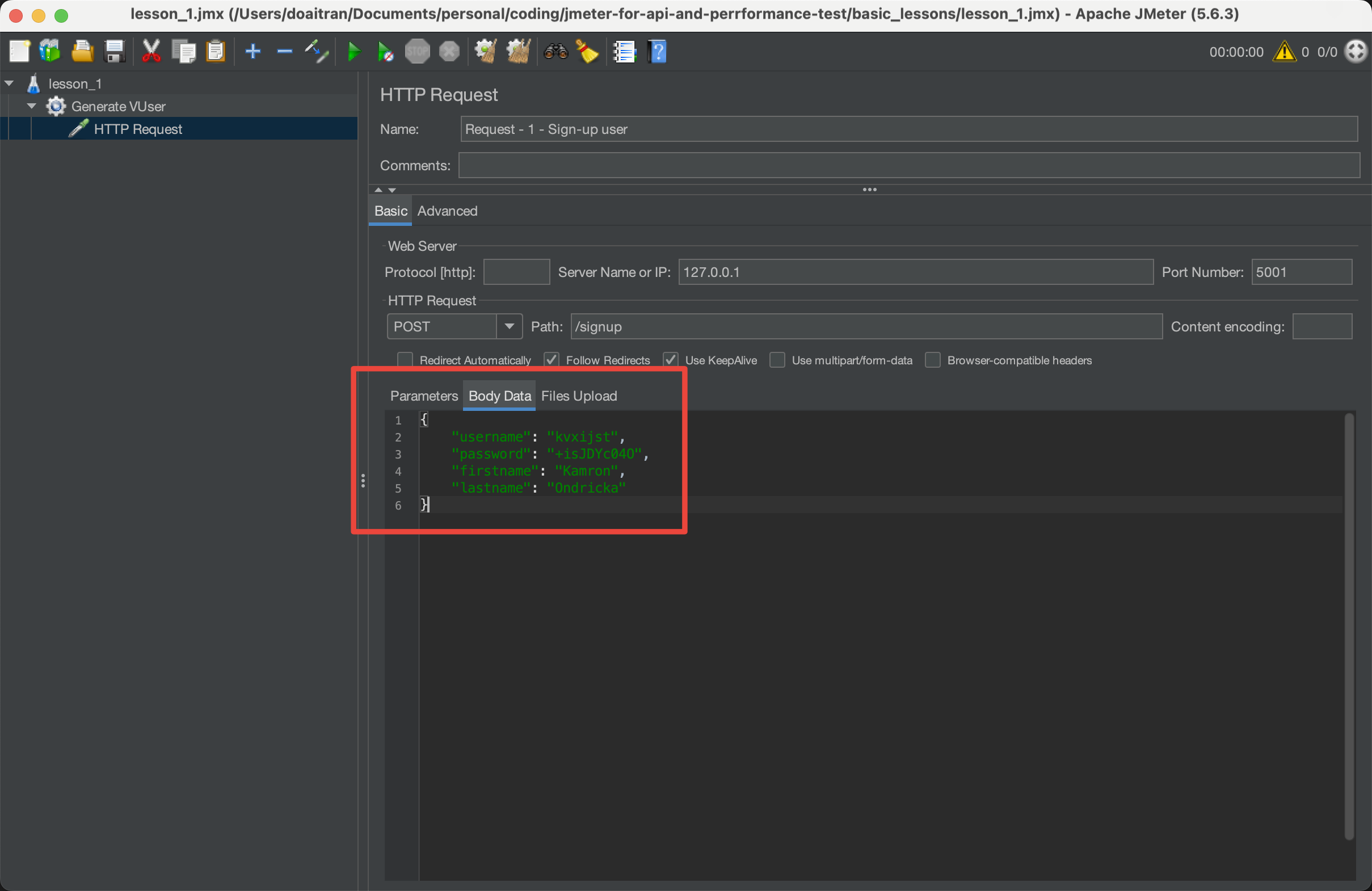Click the collapse-up arrow above Basic tab
Viewport: 1372px width, 891px height.
378,190
